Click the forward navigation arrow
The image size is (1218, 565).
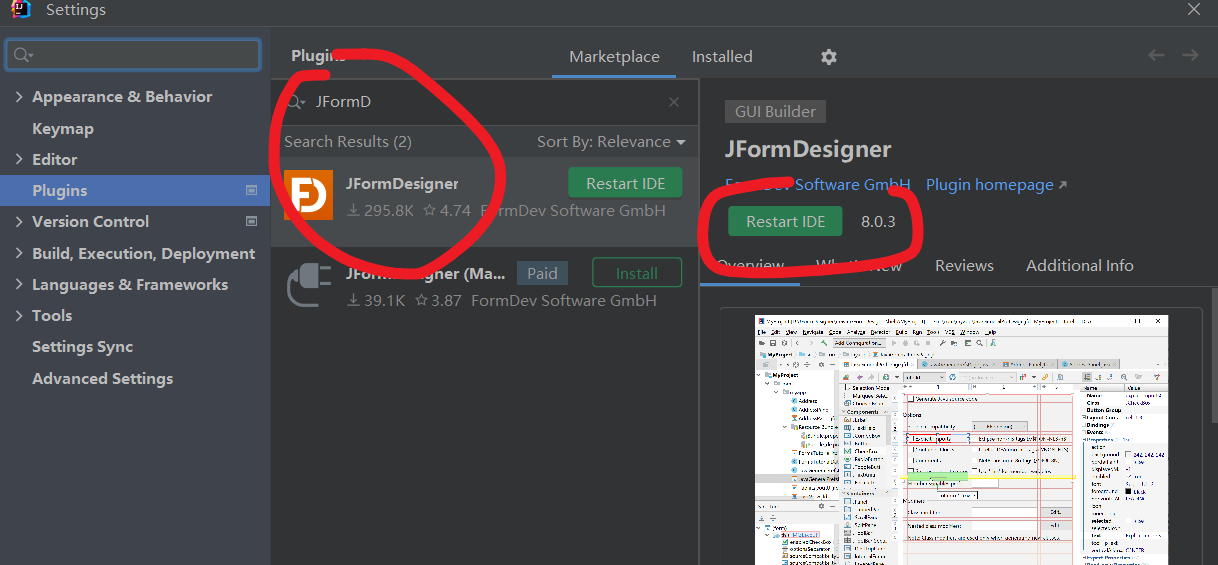(x=1189, y=56)
